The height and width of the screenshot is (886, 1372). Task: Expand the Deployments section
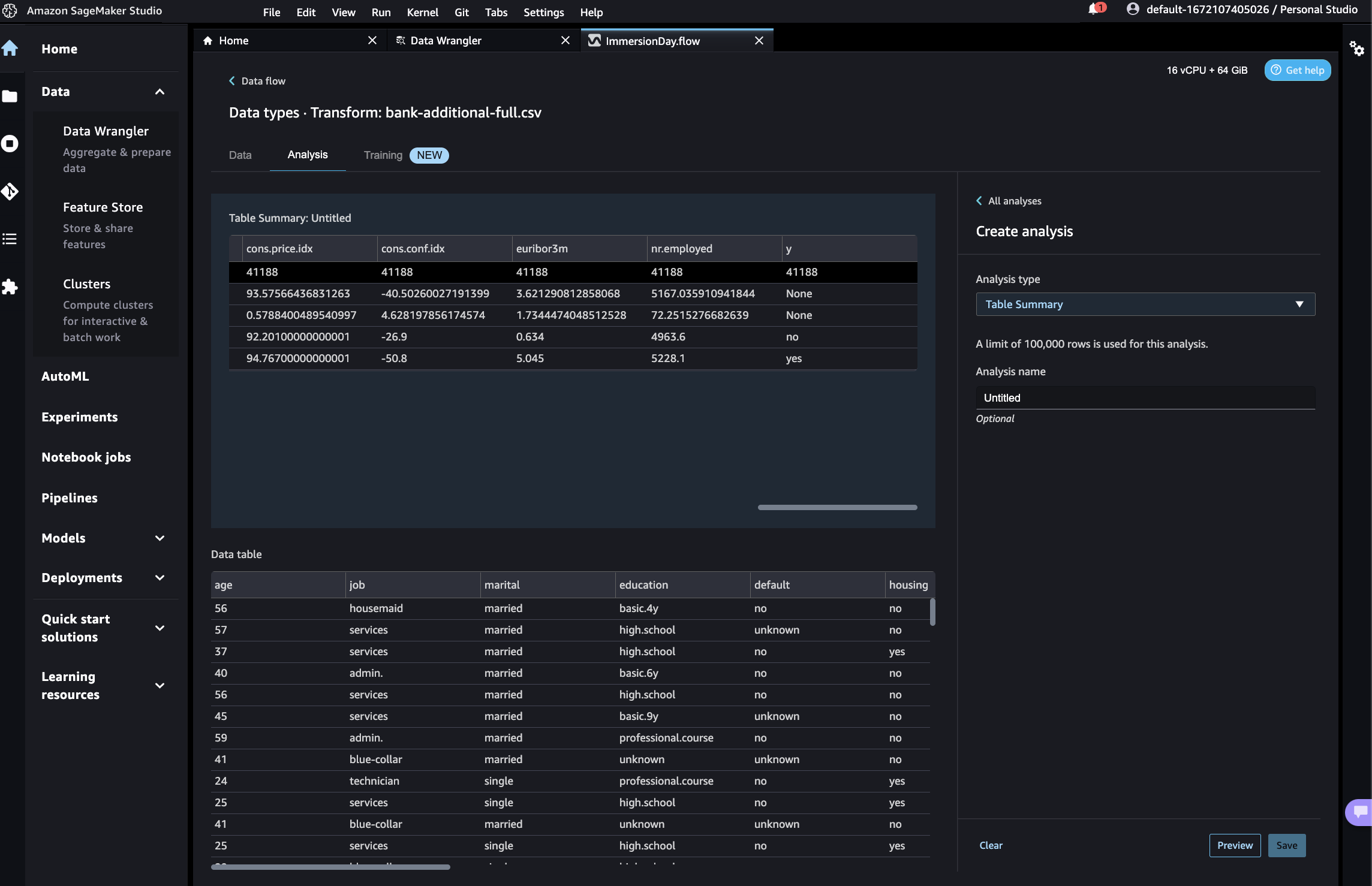click(x=160, y=578)
